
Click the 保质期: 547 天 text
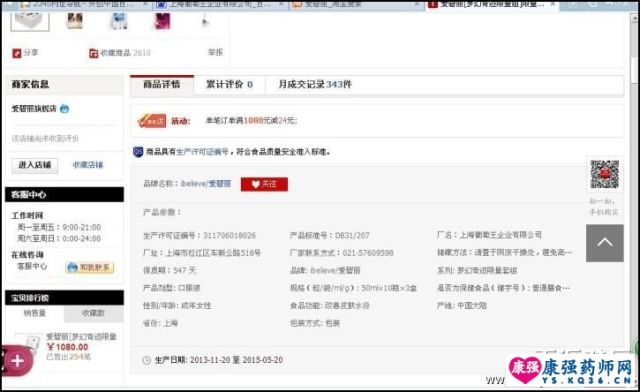169,270
